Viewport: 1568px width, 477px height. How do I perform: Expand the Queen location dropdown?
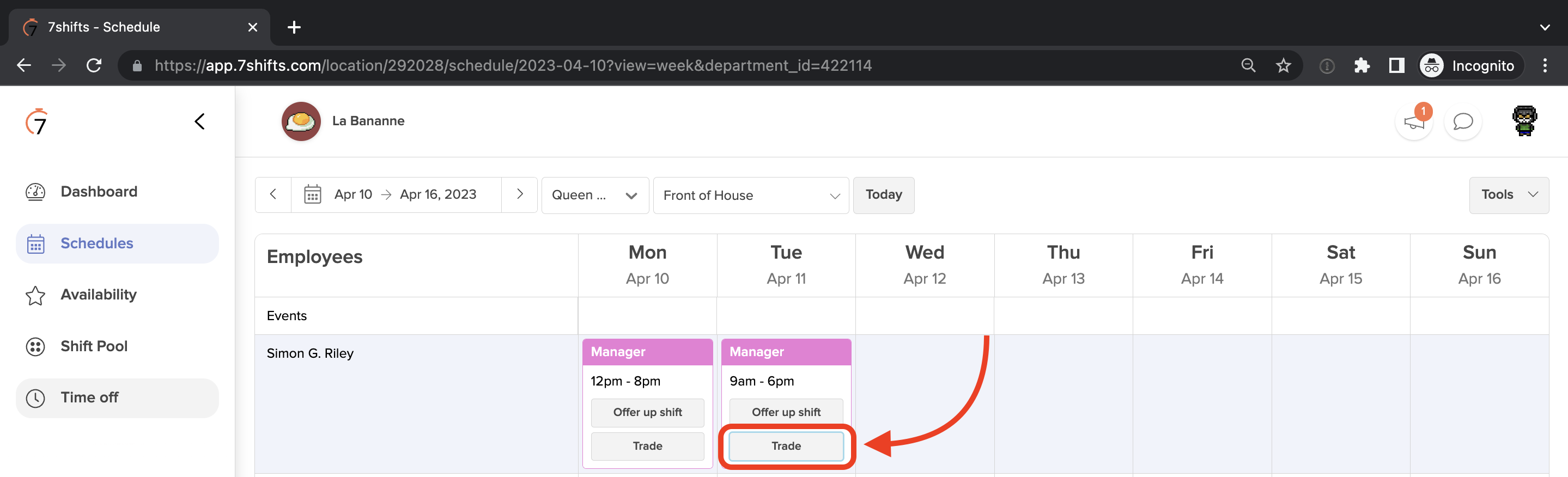pos(595,195)
